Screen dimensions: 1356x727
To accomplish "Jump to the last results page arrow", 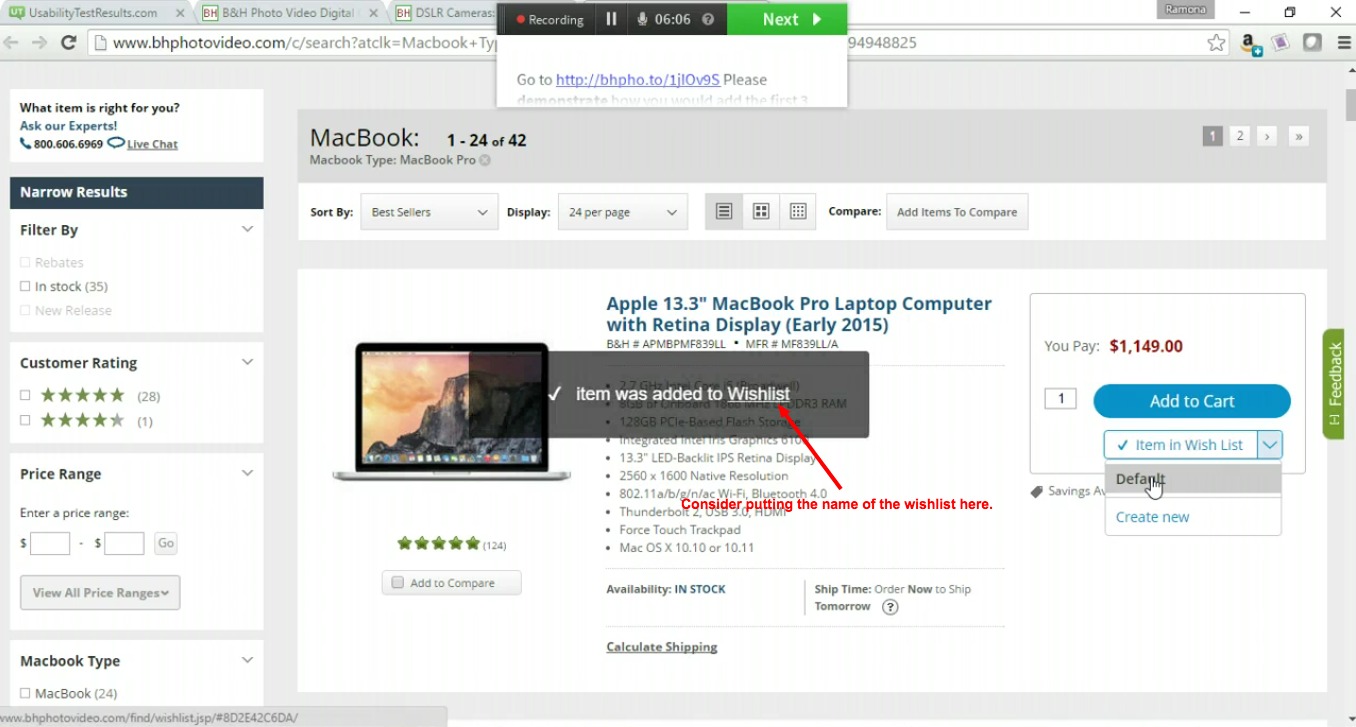I will [x=1298, y=136].
